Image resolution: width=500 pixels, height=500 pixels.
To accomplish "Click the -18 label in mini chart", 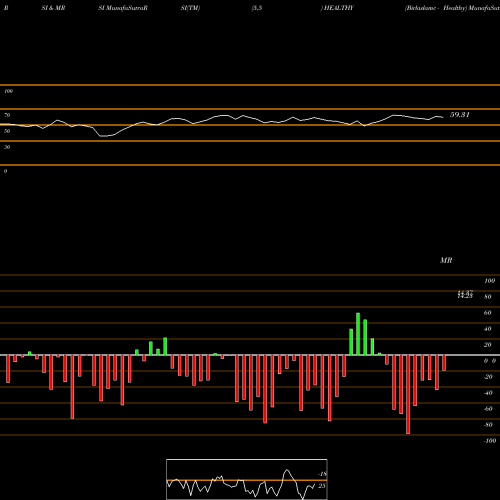I will [322, 474].
